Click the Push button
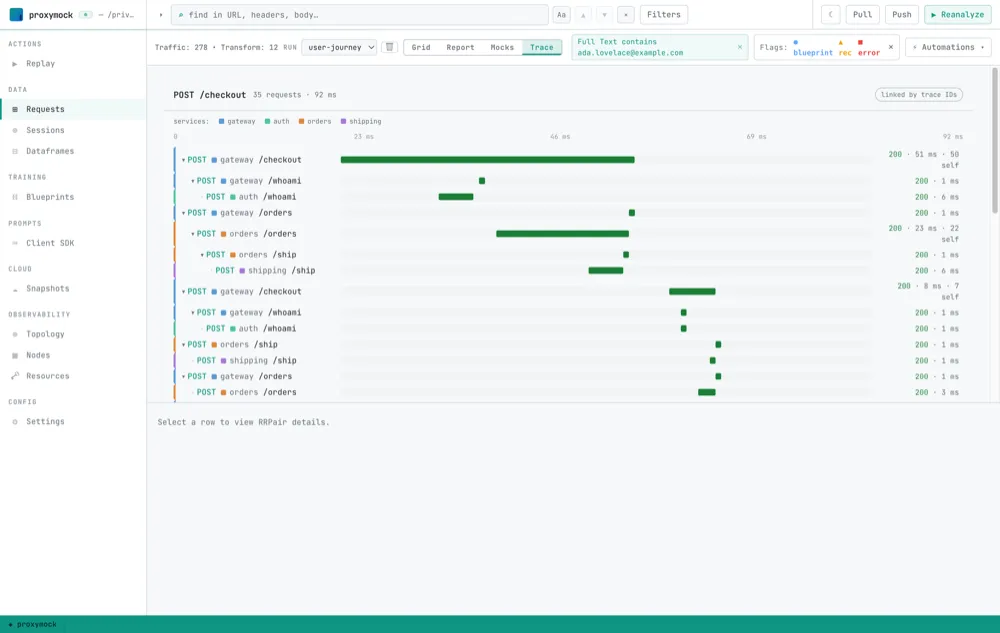The height and width of the screenshot is (633, 1000). pyautogui.click(x=902, y=15)
